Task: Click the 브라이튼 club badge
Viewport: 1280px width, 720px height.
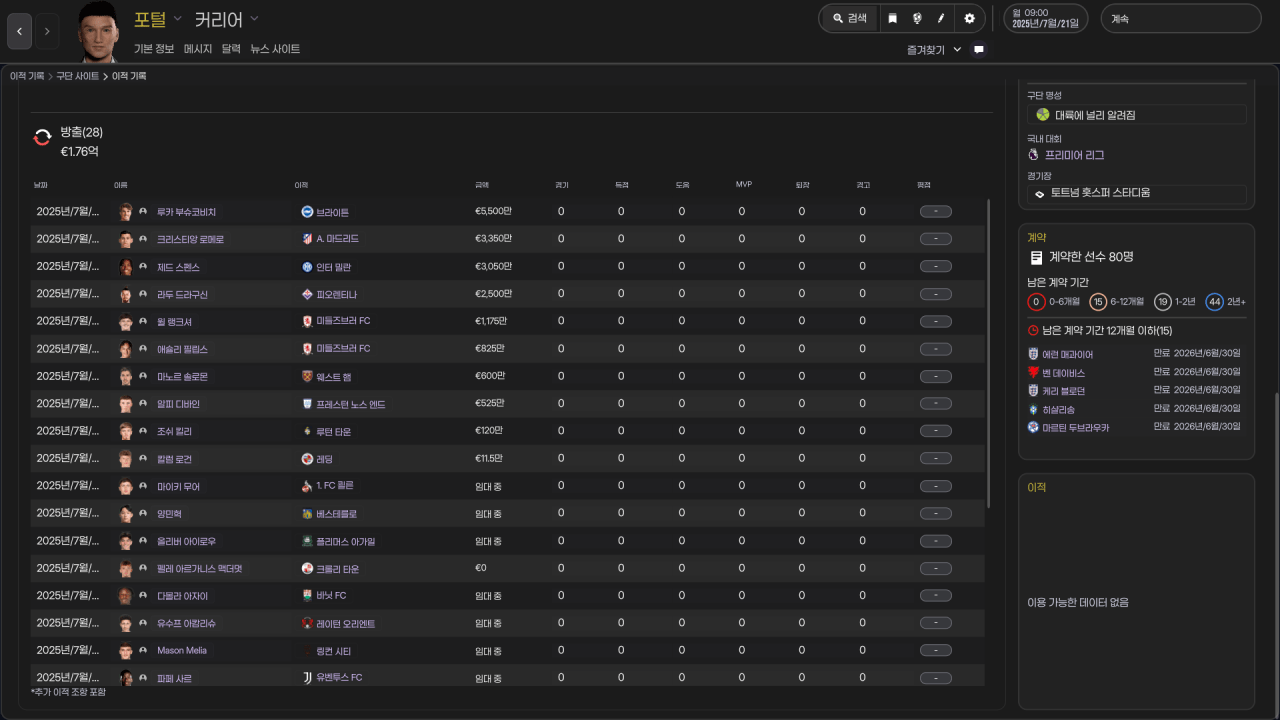Action: click(307, 212)
